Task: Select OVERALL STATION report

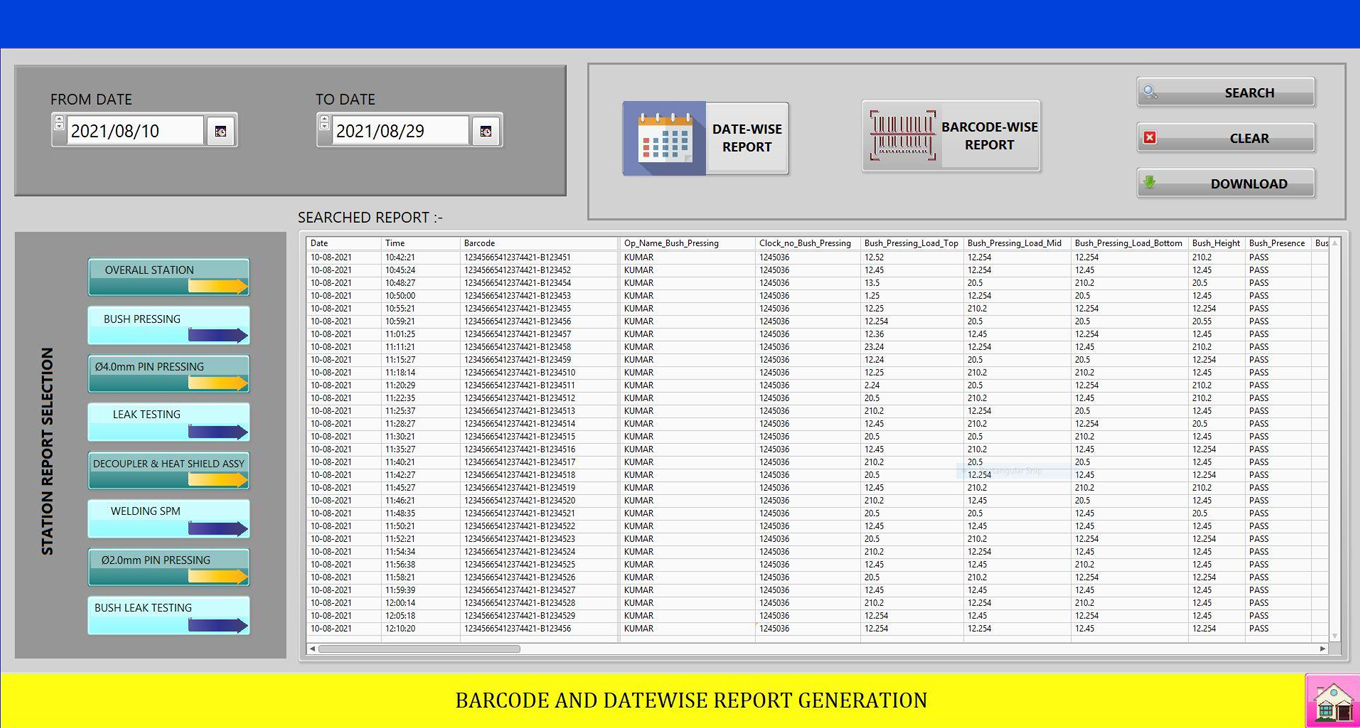Action: click(x=168, y=277)
